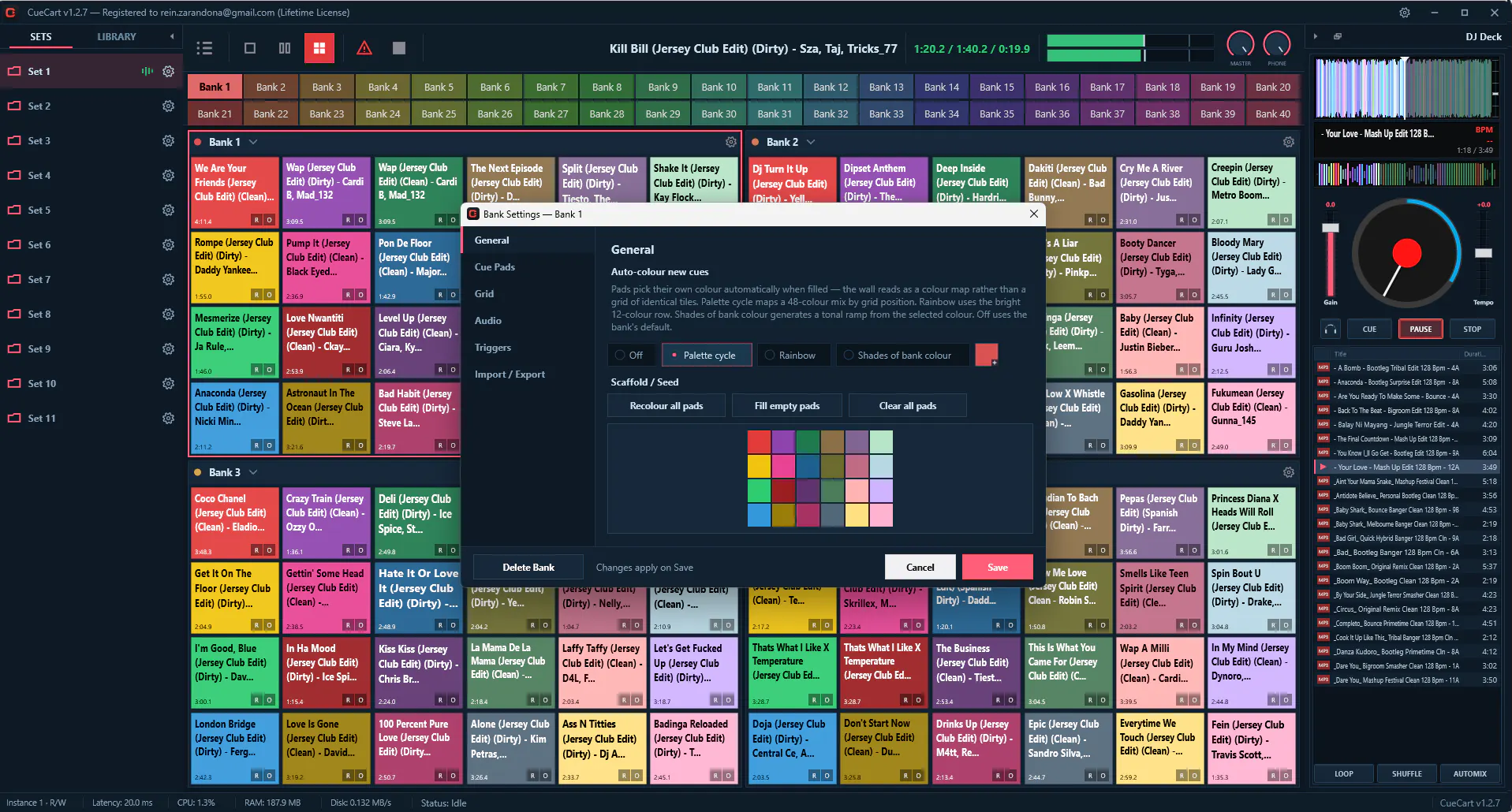Toggle the DJ Deck headphone monitor icon
Screen dimensions: 1512x812
coord(1331,329)
